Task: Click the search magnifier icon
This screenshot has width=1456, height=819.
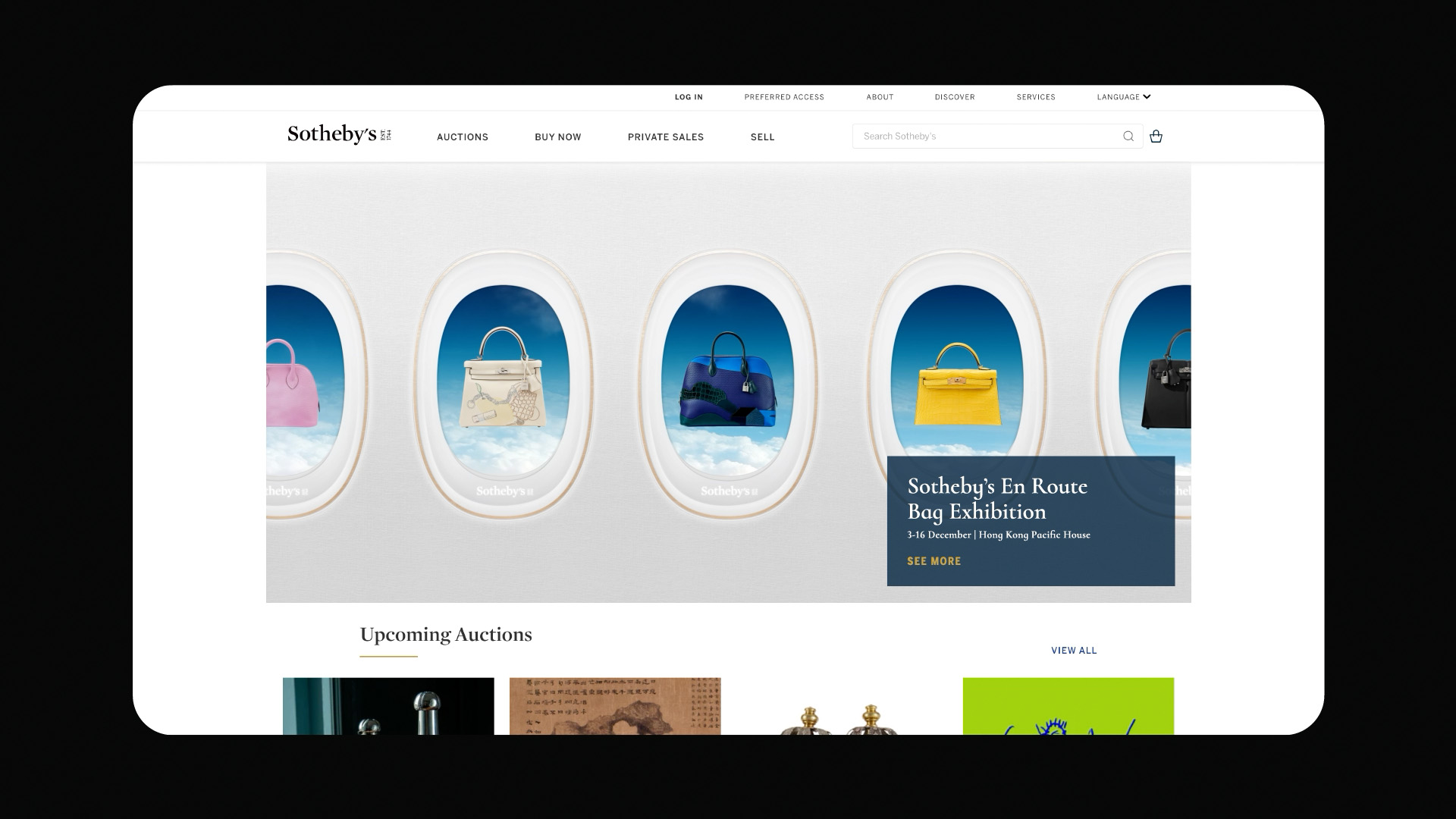Action: tap(1128, 136)
